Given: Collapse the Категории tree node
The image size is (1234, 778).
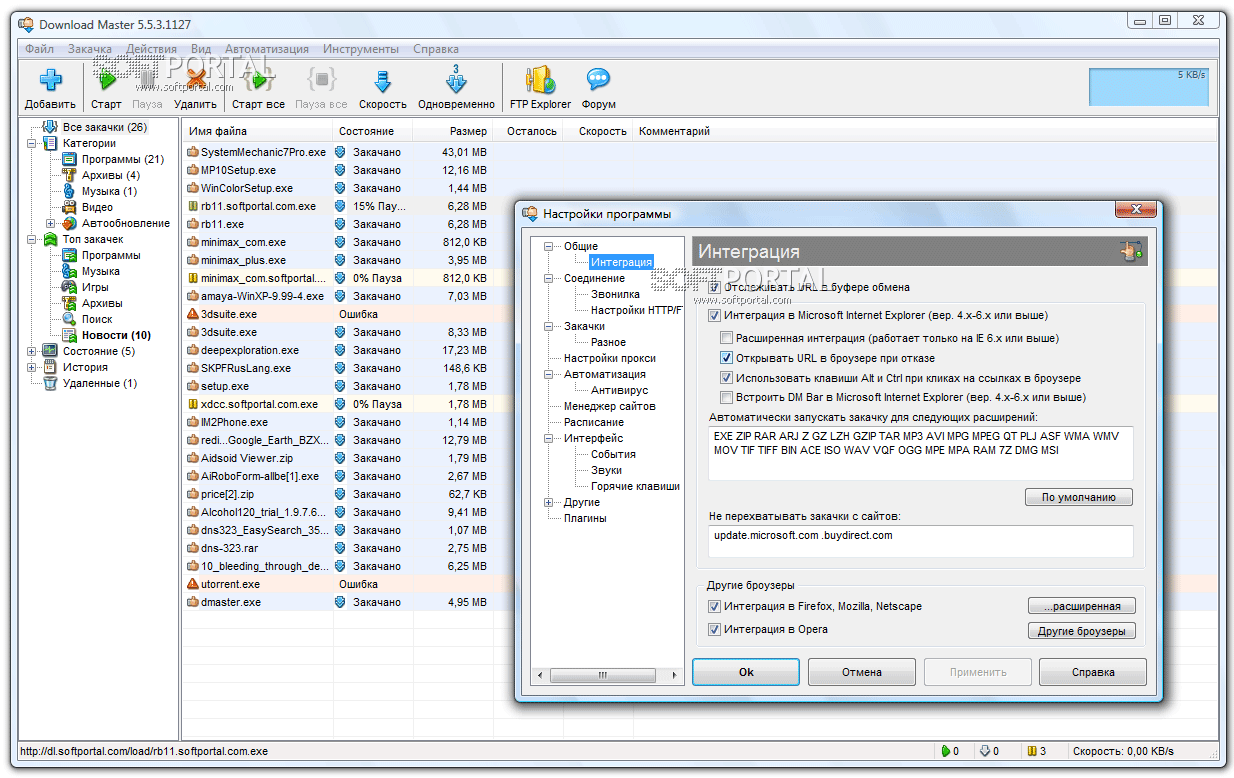Looking at the screenshot, I should point(33,143).
